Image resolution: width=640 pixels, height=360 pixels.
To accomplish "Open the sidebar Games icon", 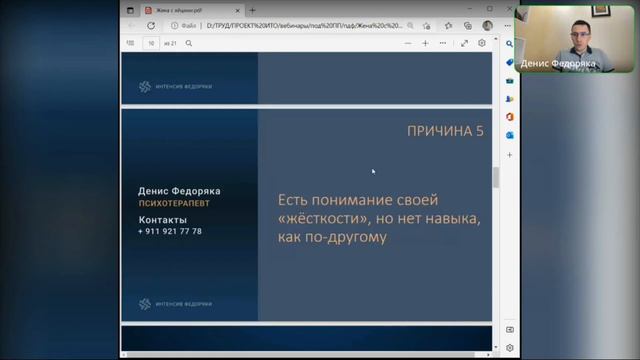I will [x=509, y=99].
